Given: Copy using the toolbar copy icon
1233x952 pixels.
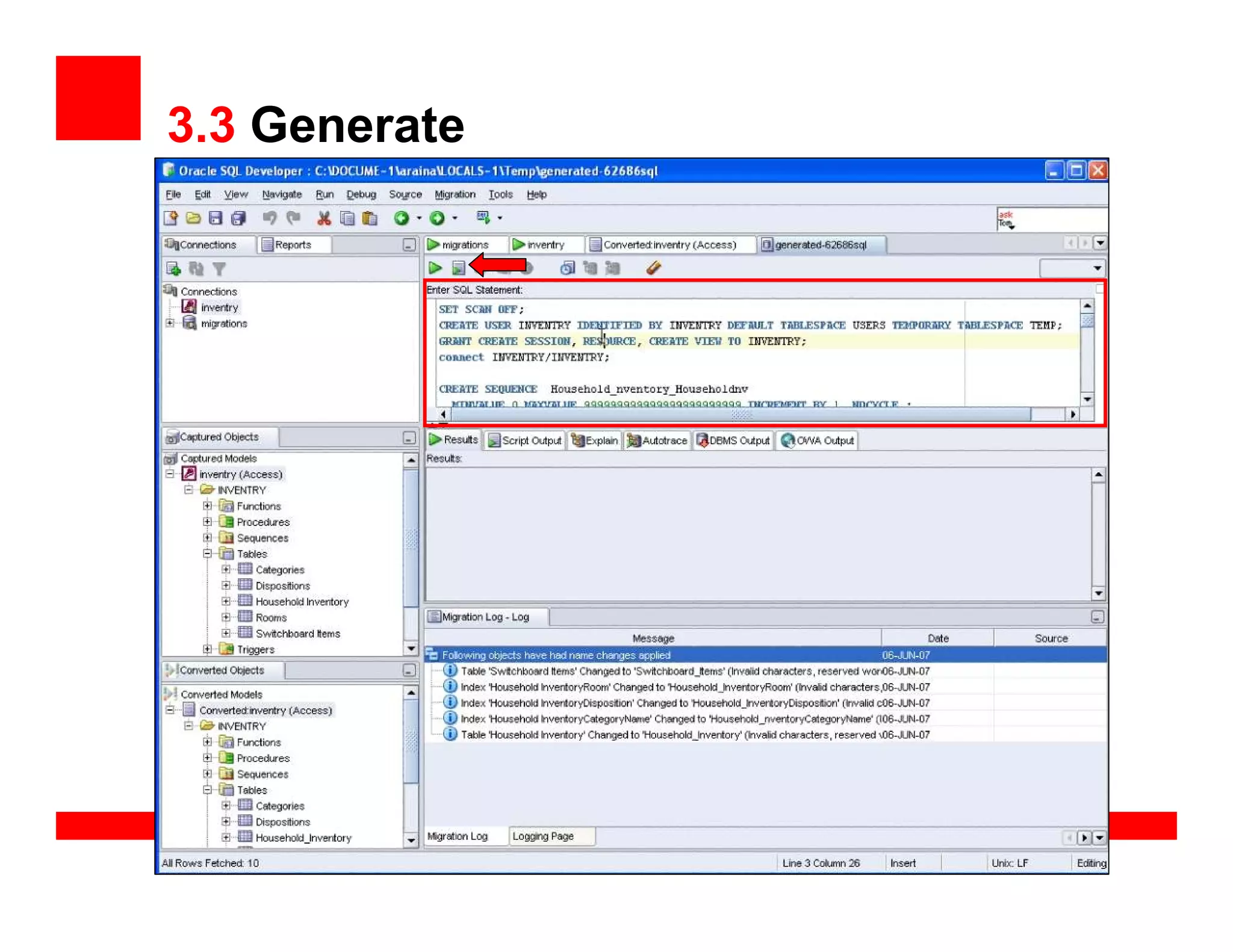Looking at the screenshot, I should point(347,218).
